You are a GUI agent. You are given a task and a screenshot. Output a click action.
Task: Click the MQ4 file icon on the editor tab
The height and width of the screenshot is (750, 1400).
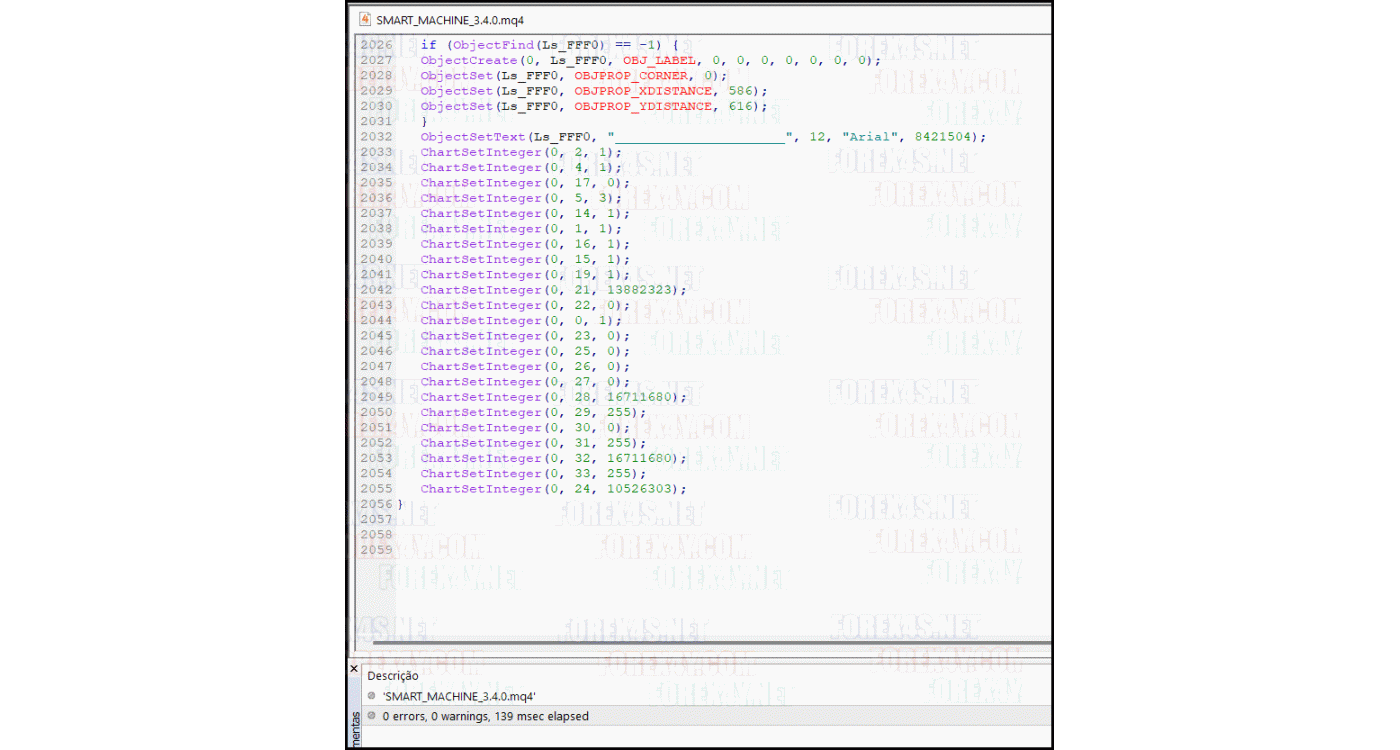(364, 19)
